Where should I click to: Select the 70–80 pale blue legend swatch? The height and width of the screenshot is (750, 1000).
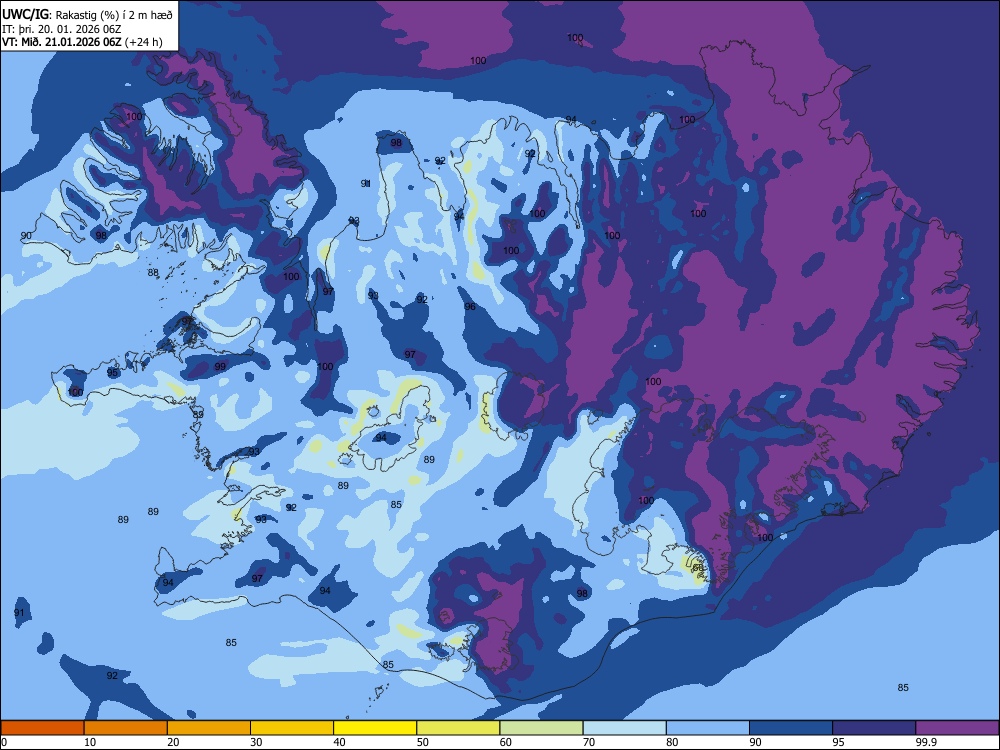tap(624, 728)
